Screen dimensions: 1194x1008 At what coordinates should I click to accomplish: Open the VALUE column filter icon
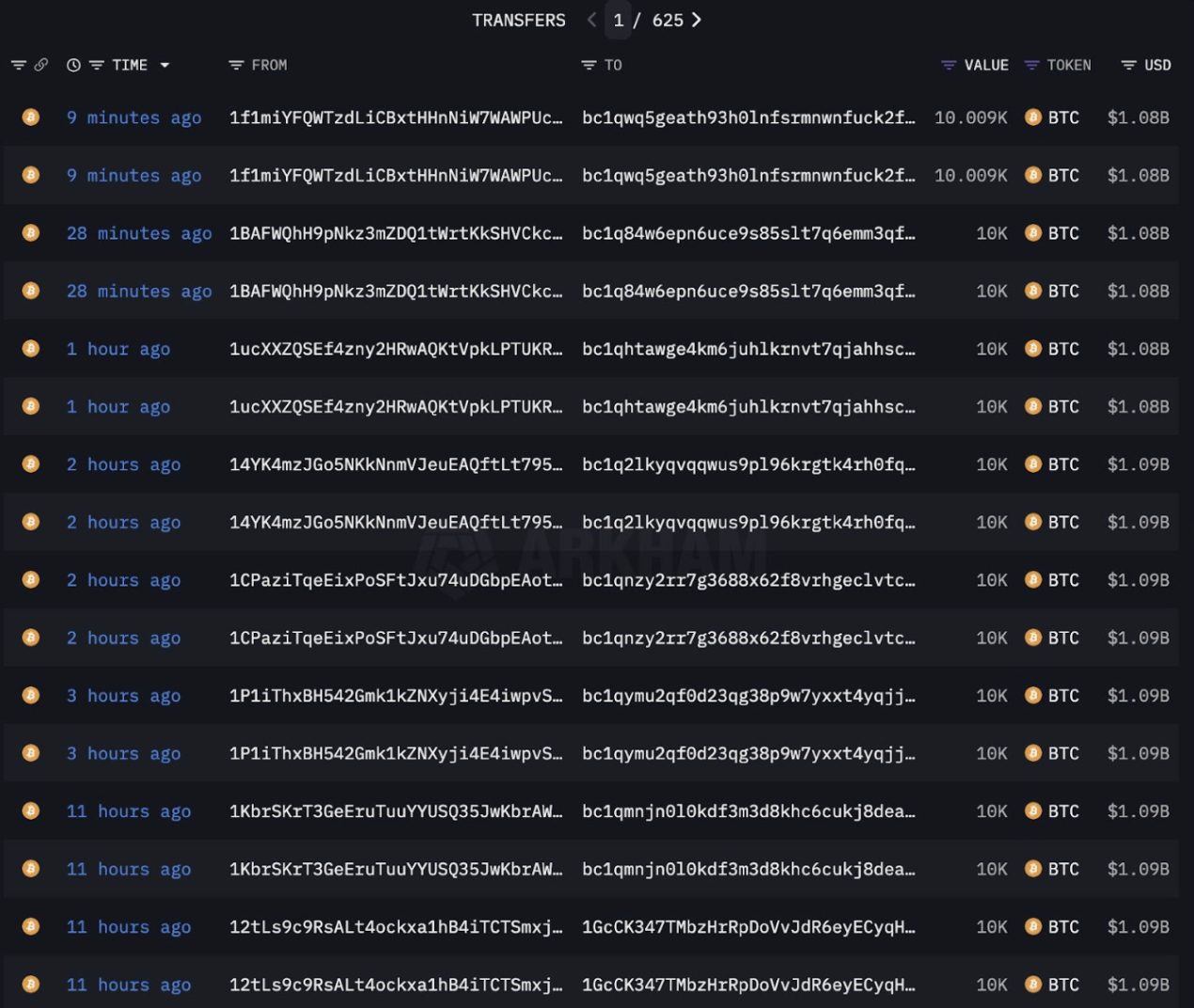click(949, 65)
